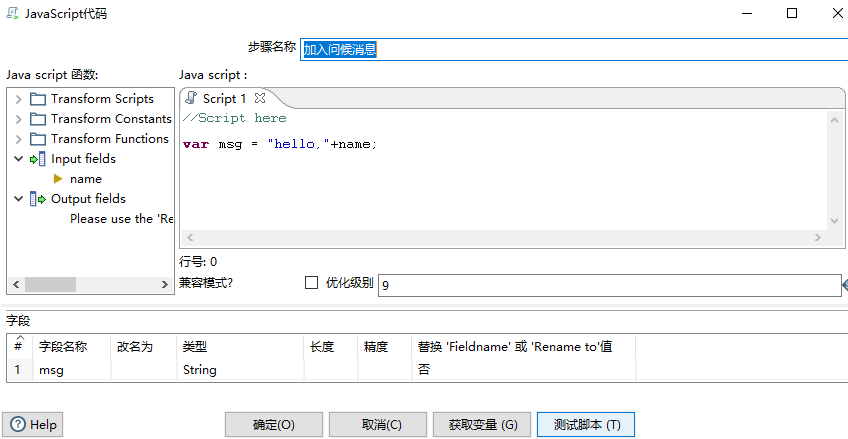Click script editor scroll-right arrow

tap(818, 237)
